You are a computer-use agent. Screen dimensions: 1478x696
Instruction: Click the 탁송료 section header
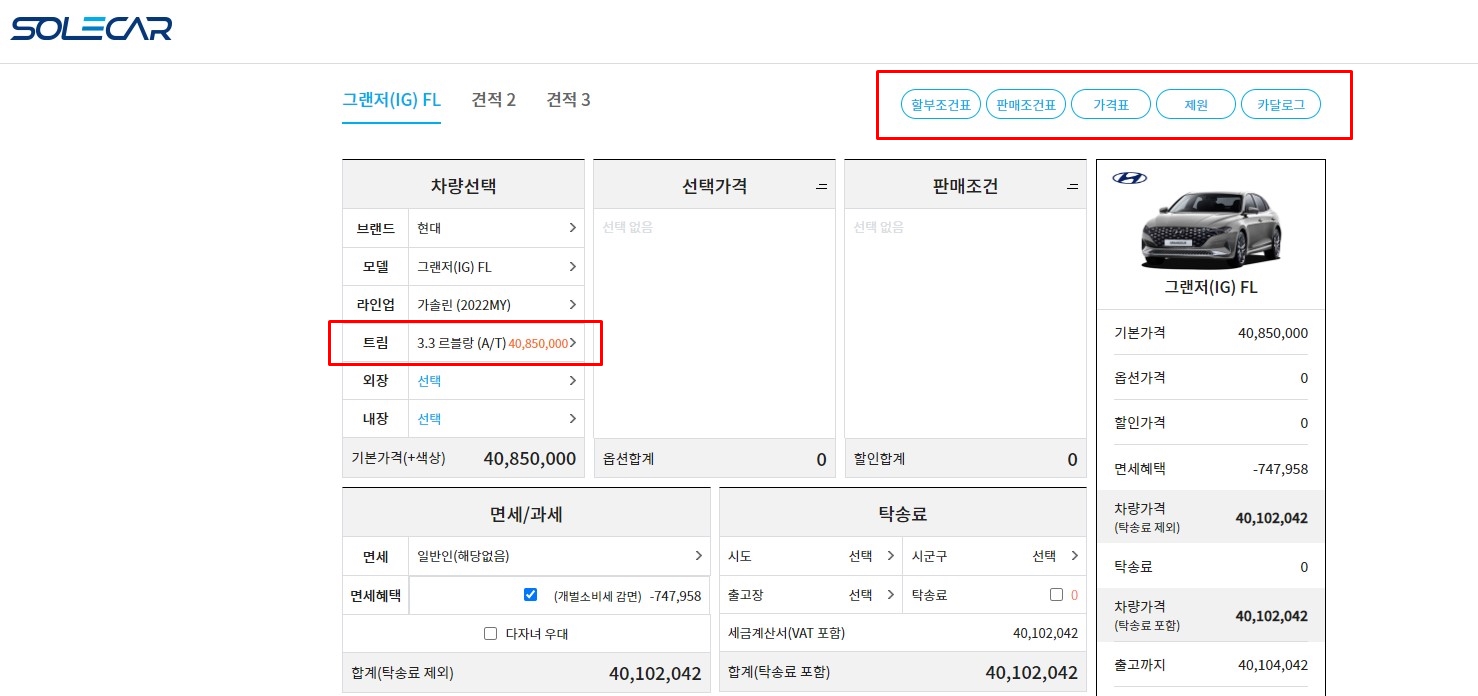tap(903, 513)
